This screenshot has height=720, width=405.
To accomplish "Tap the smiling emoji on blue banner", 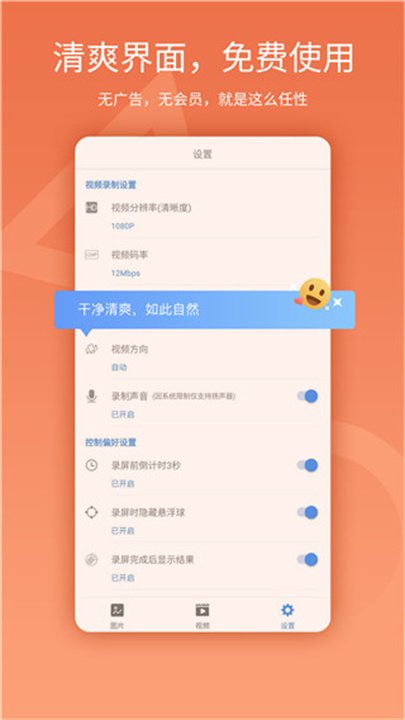I will (315, 294).
